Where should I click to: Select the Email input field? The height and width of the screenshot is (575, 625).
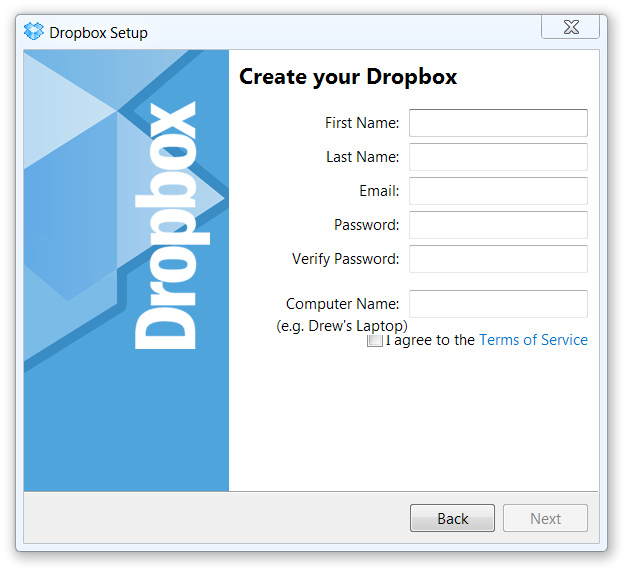(498, 191)
